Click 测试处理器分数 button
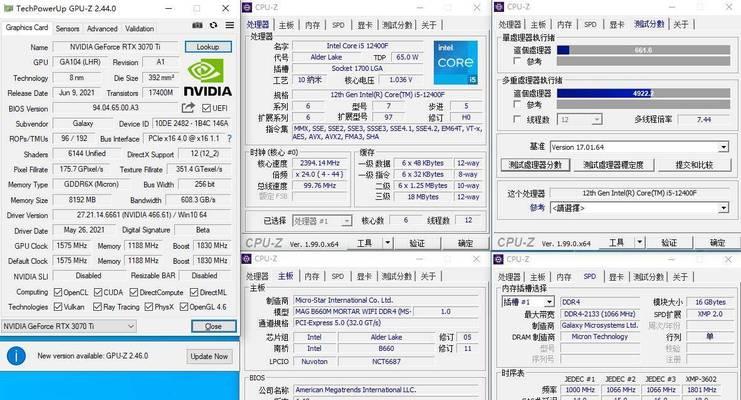Image resolution: width=741 pixels, height=400 pixels. [x=535, y=165]
